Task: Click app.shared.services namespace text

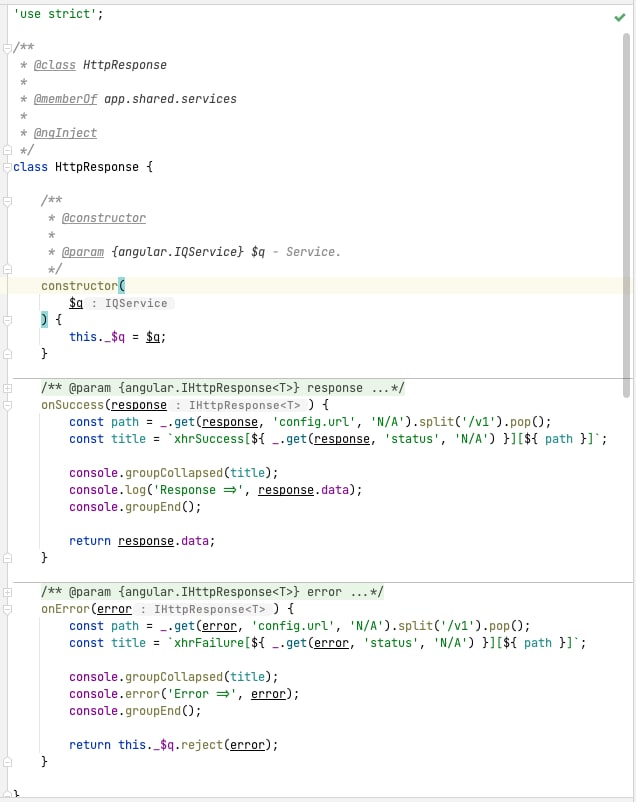Action: tap(170, 99)
